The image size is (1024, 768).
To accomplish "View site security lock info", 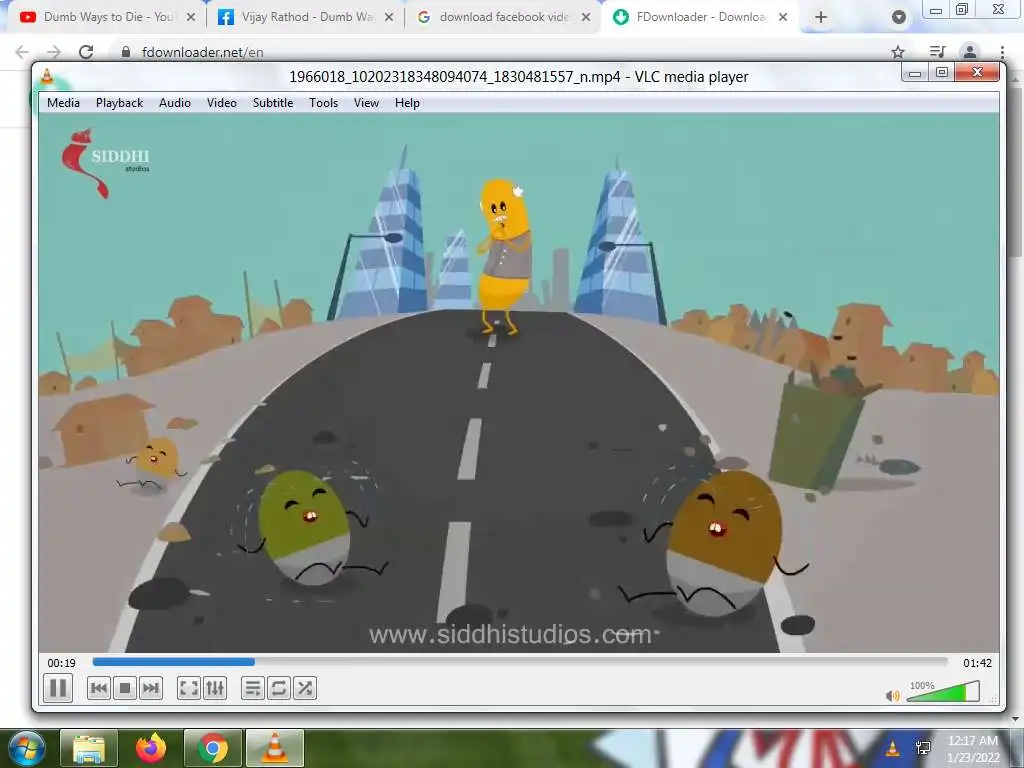I will (126, 52).
